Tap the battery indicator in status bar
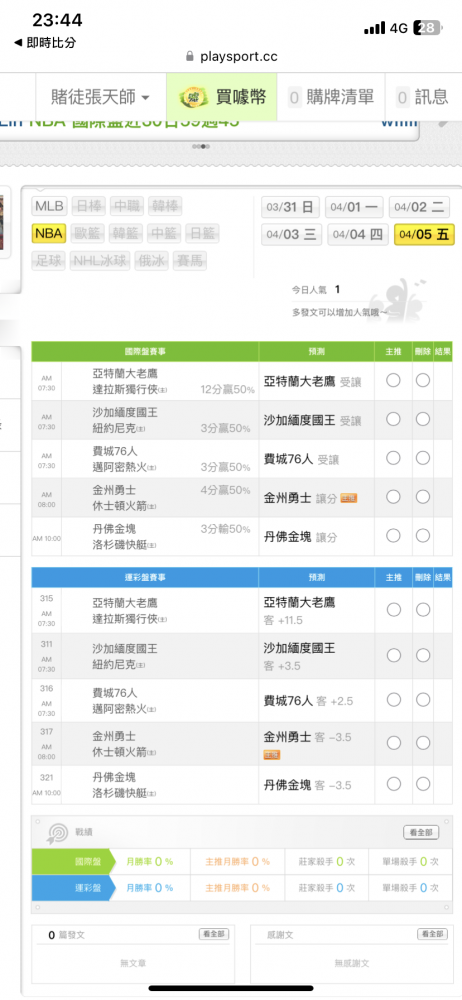Screen dimensions: 462x1000 (x=427, y=28)
